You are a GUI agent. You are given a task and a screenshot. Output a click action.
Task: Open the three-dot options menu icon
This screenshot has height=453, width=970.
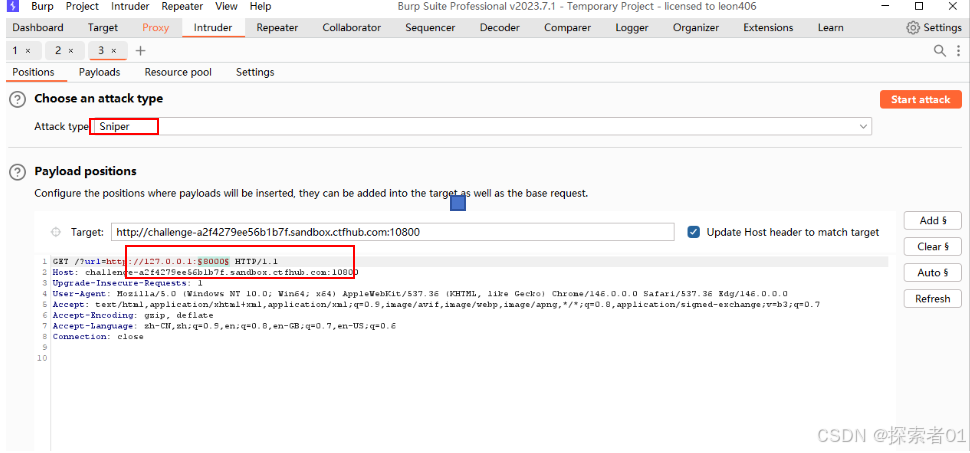pyautogui.click(x=958, y=51)
